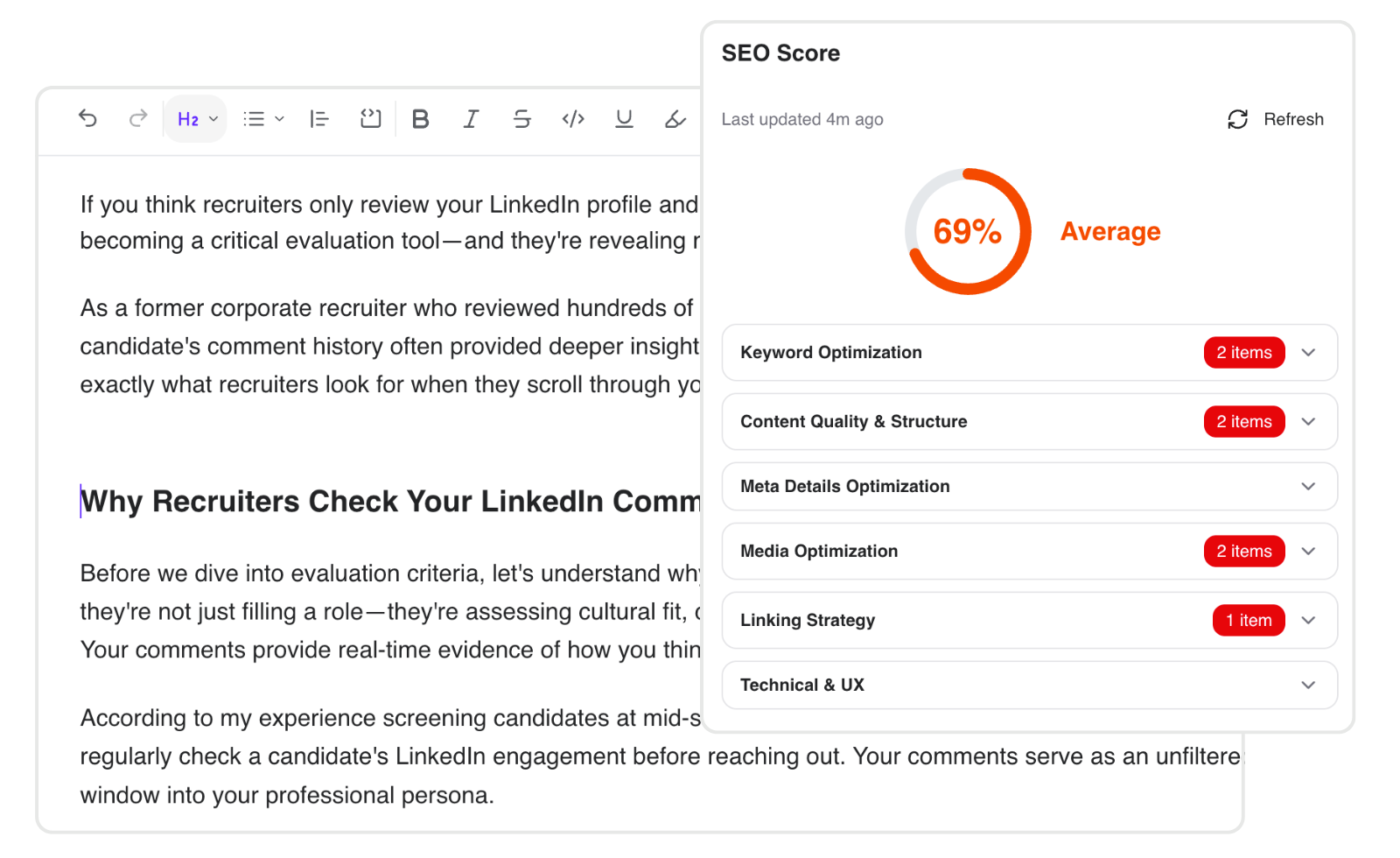The image size is (1400, 858).
Task: Expand Content Quality & Structure chevron
Action: click(x=1308, y=422)
